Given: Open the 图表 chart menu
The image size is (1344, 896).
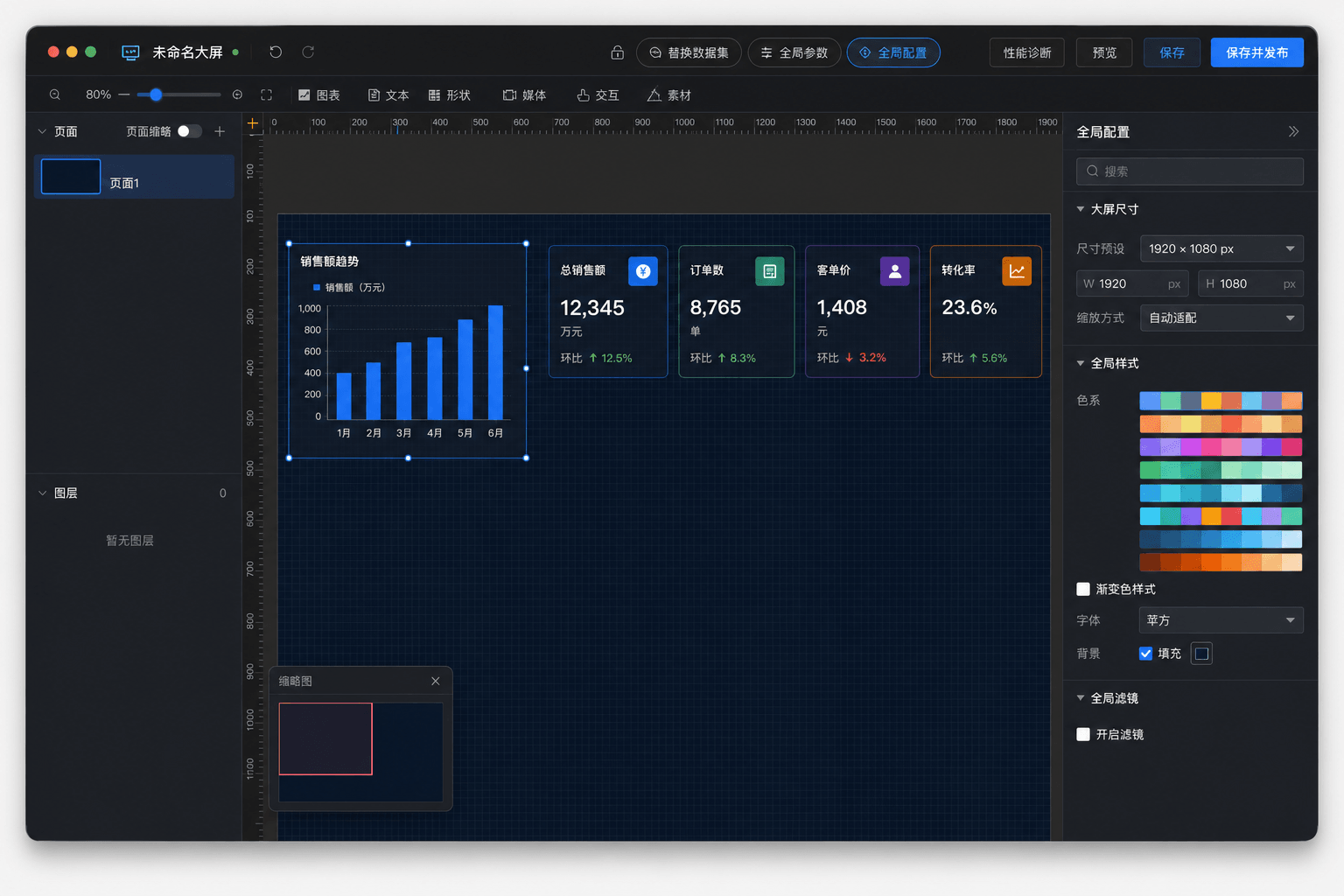Looking at the screenshot, I should [319, 95].
